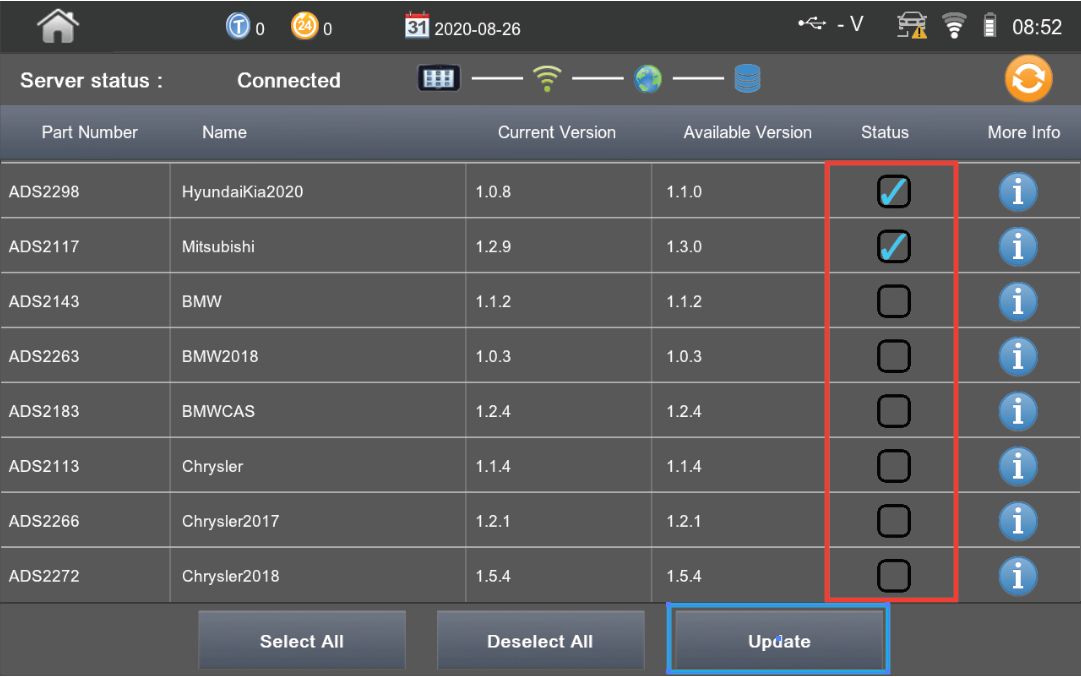View BMWCAS more info icon
1081x677 pixels.
[1017, 411]
